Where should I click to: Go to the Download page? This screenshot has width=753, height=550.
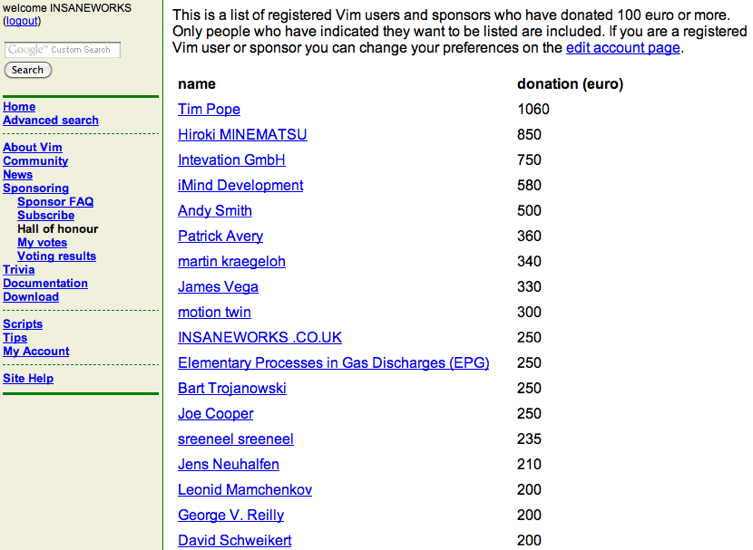[31, 297]
